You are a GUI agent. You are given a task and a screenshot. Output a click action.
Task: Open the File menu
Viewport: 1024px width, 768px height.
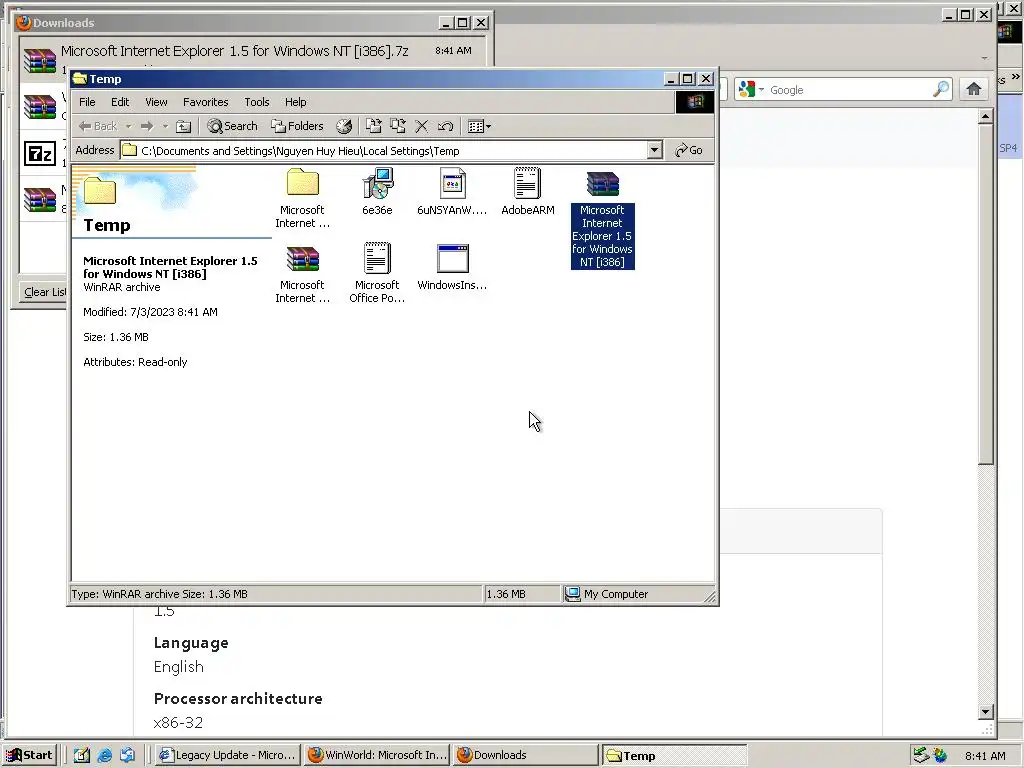(x=87, y=102)
